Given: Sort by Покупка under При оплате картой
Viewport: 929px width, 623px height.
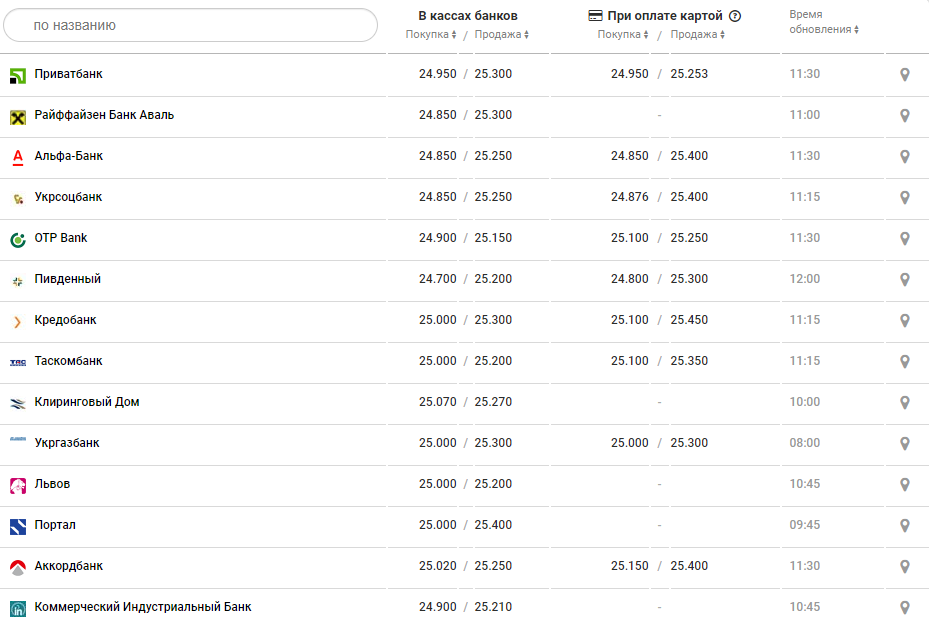Looking at the screenshot, I should [x=623, y=35].
